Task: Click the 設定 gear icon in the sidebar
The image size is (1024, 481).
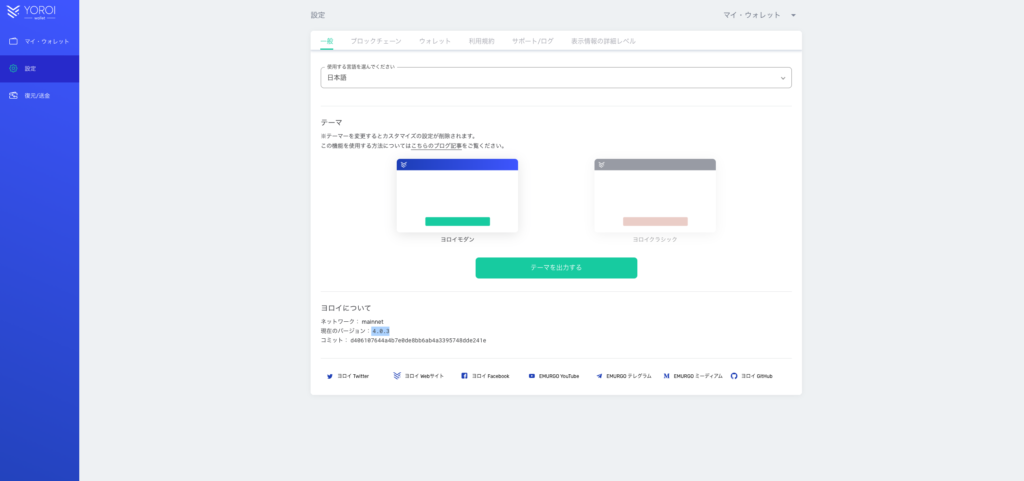Action: click(x=13, y=69)
